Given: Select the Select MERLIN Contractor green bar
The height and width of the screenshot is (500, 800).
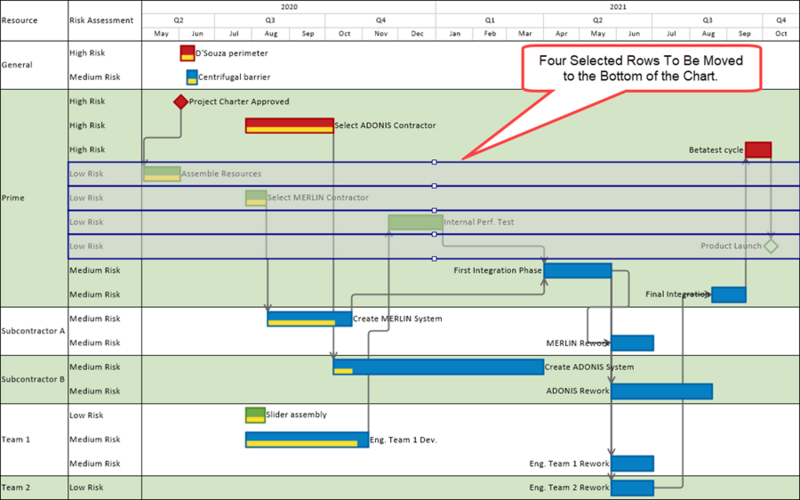Looking at the screenshot, I should coord(256,197).
